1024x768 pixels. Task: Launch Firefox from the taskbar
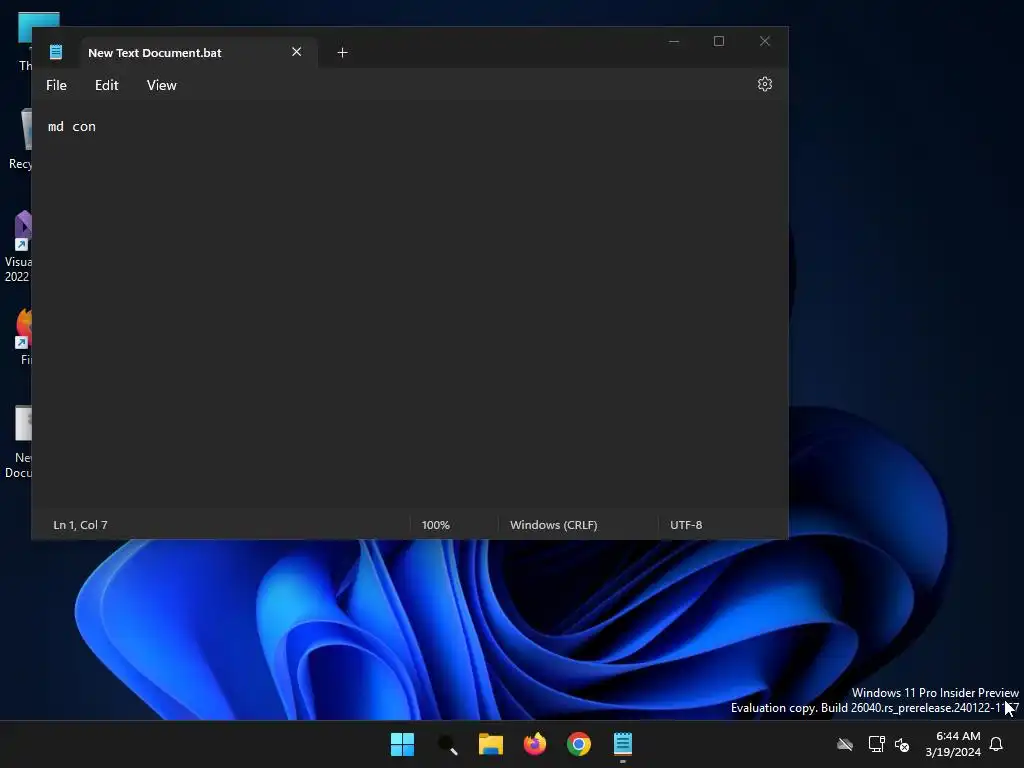pos(534,744)
